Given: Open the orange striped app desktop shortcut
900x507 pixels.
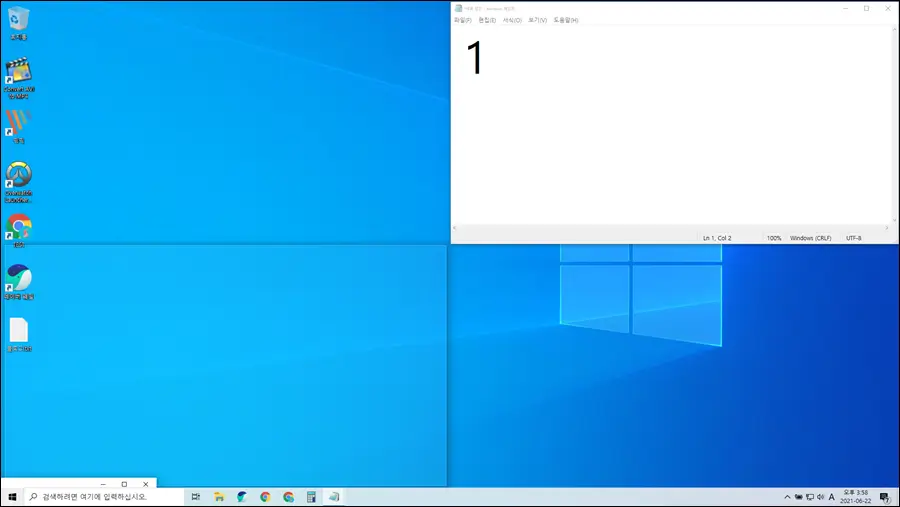Looking at the screenshot, I should point(18,127).
